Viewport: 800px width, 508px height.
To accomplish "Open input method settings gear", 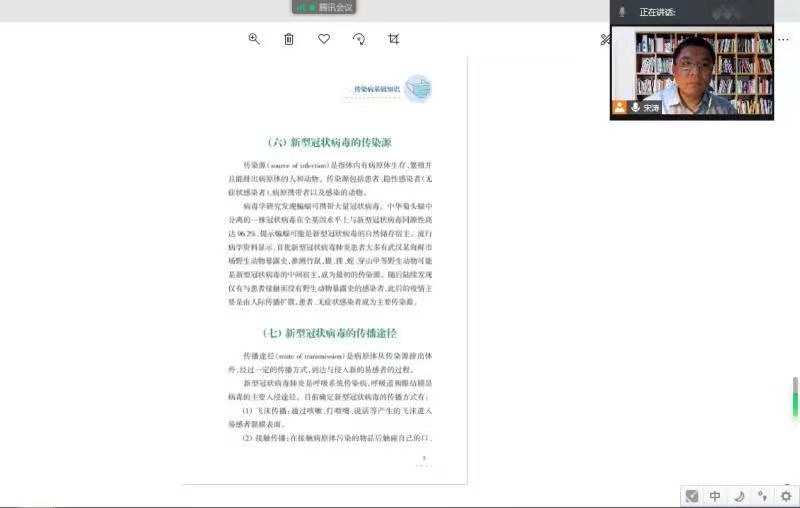I will [x=786, y=496].
